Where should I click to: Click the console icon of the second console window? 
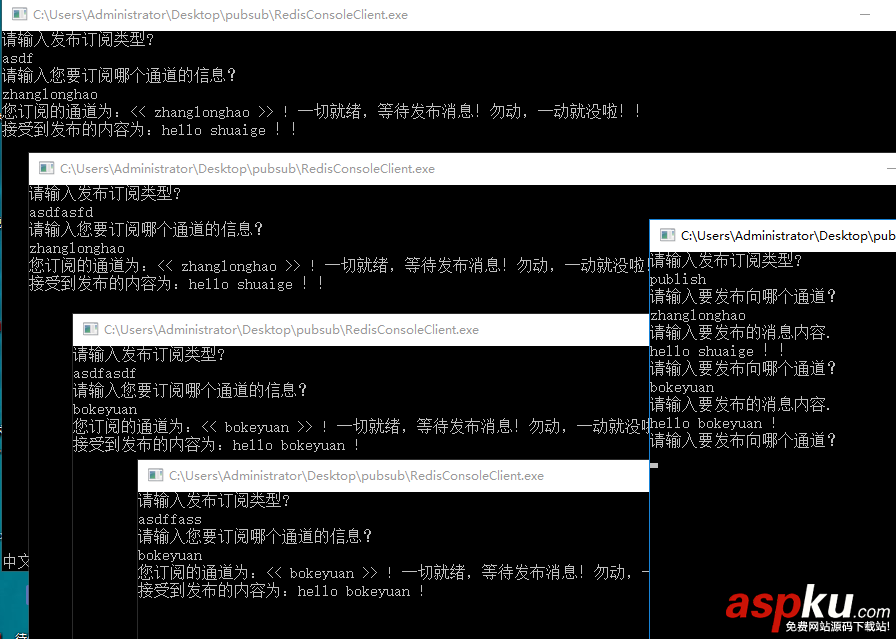click(x=46, y=168)
